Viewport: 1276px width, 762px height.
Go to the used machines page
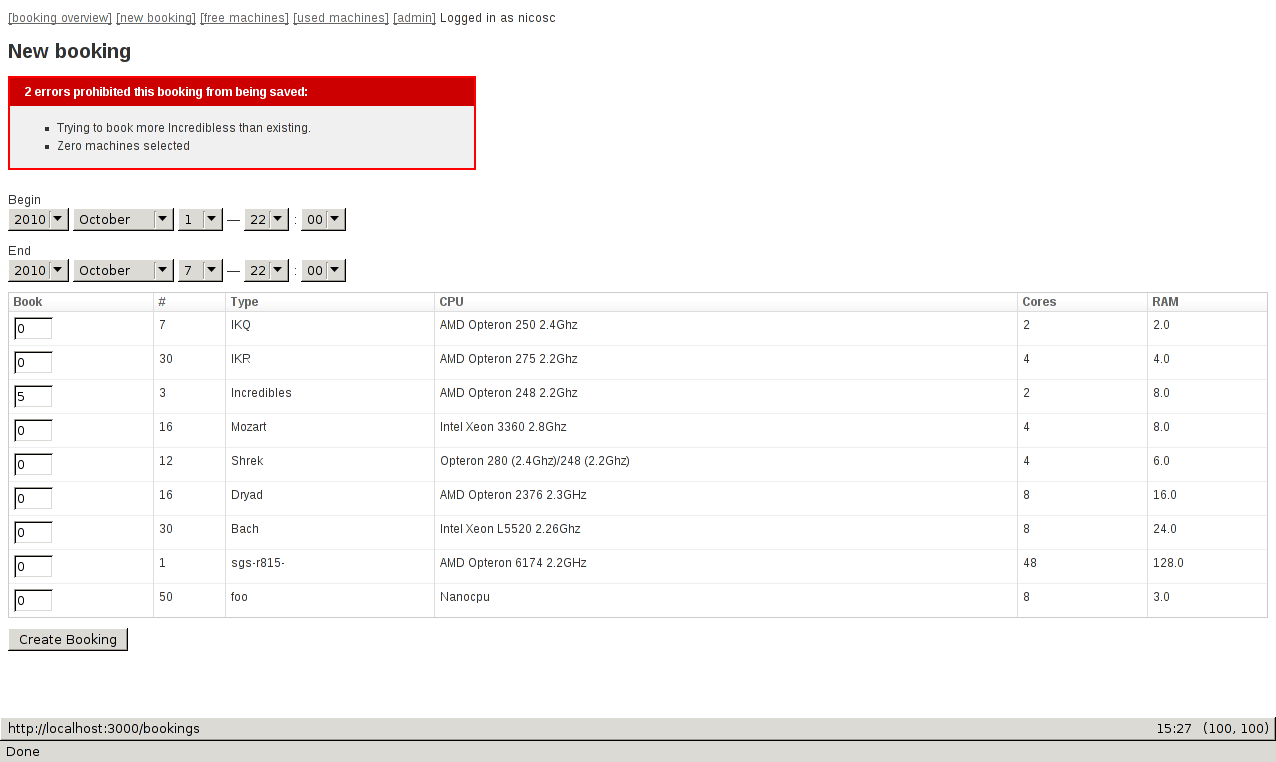341,18
